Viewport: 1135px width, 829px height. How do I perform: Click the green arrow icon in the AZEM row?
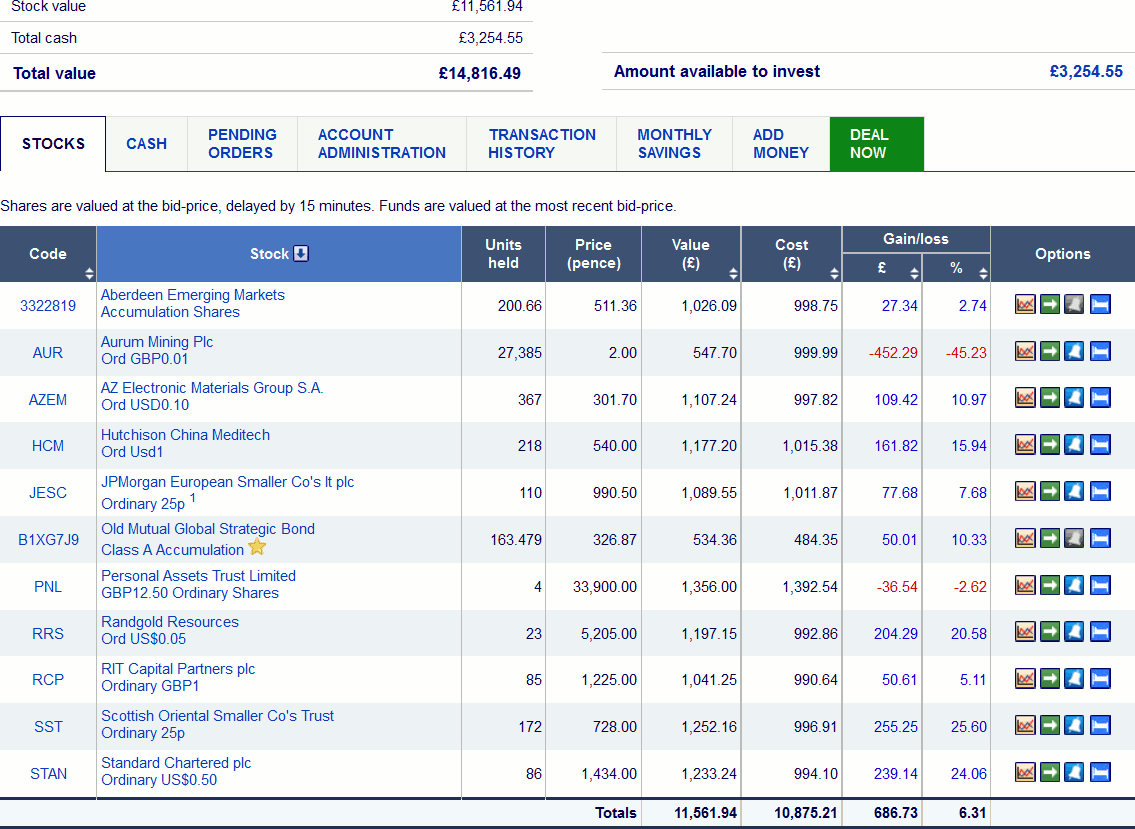point(1050,398)
